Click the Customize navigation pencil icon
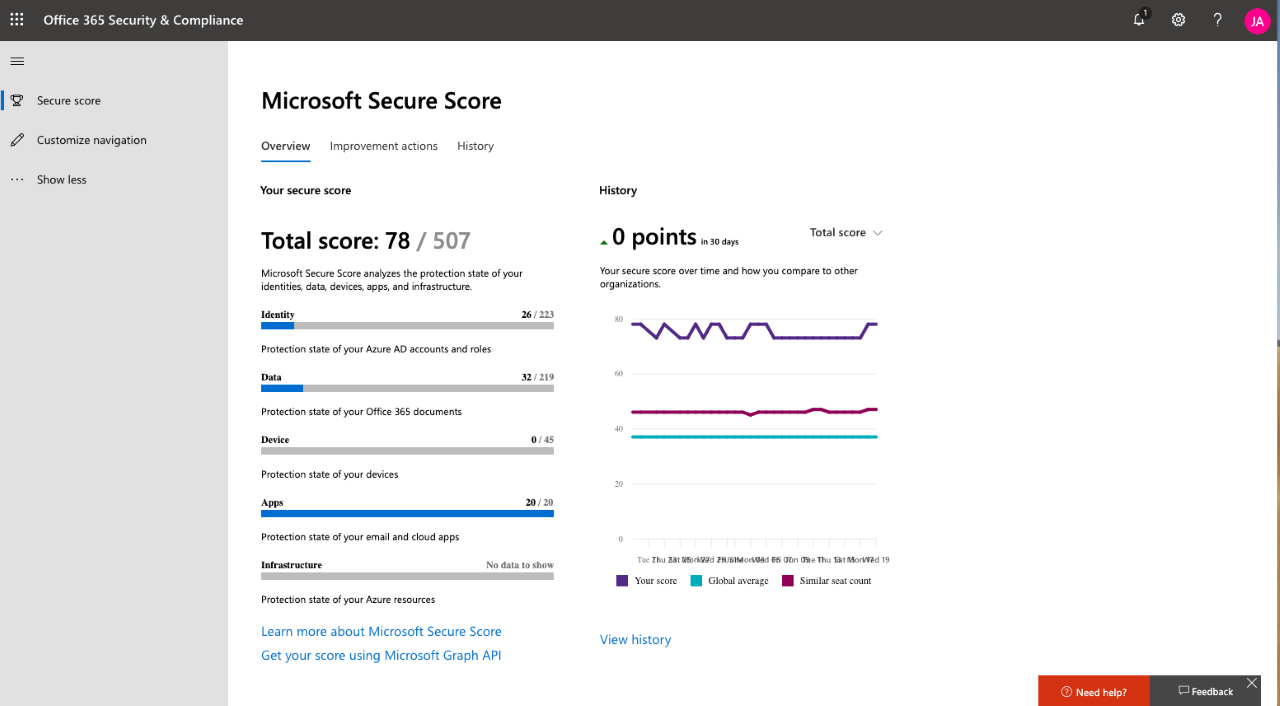Image resolution: width=1280 pixels, height=706 pixels. coord(16,140)
